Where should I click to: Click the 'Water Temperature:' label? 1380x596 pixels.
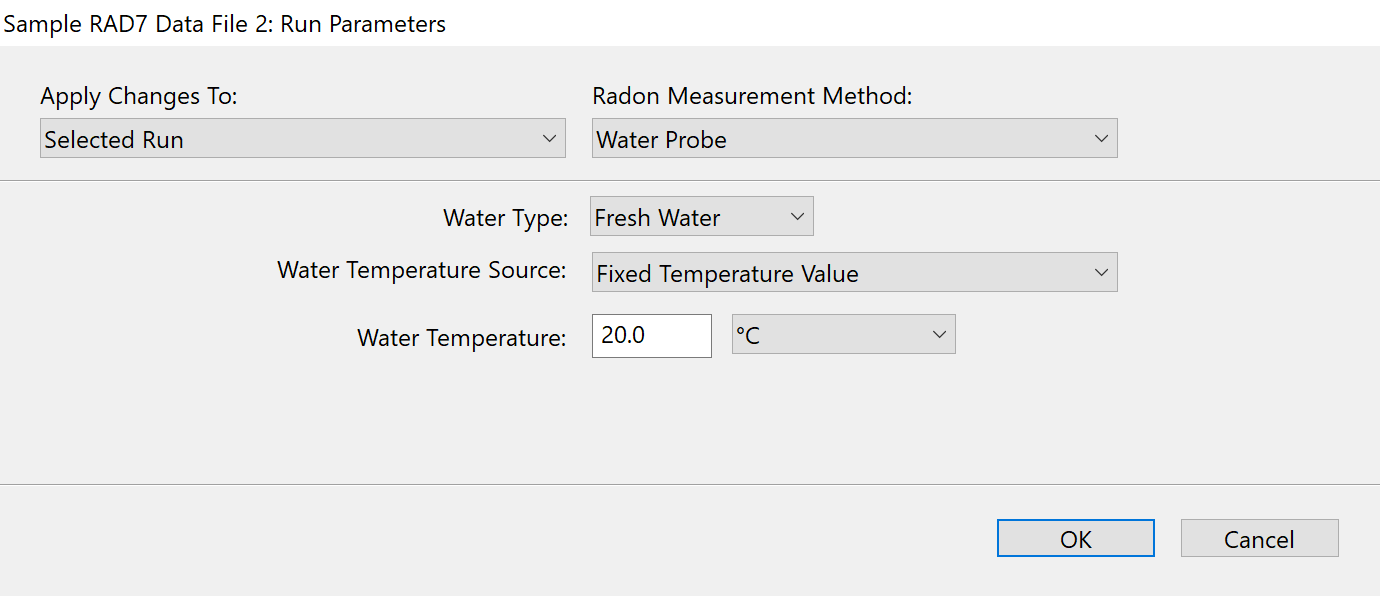click(461, 338)
